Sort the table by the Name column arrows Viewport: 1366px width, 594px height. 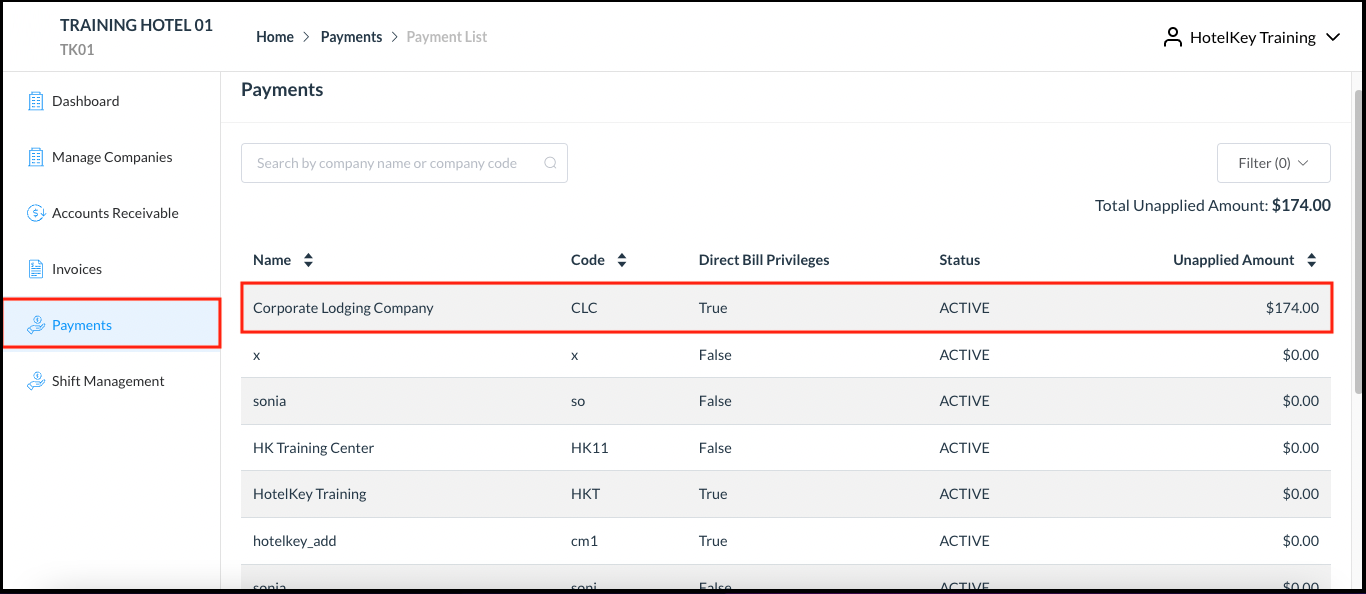click(308, 259)
